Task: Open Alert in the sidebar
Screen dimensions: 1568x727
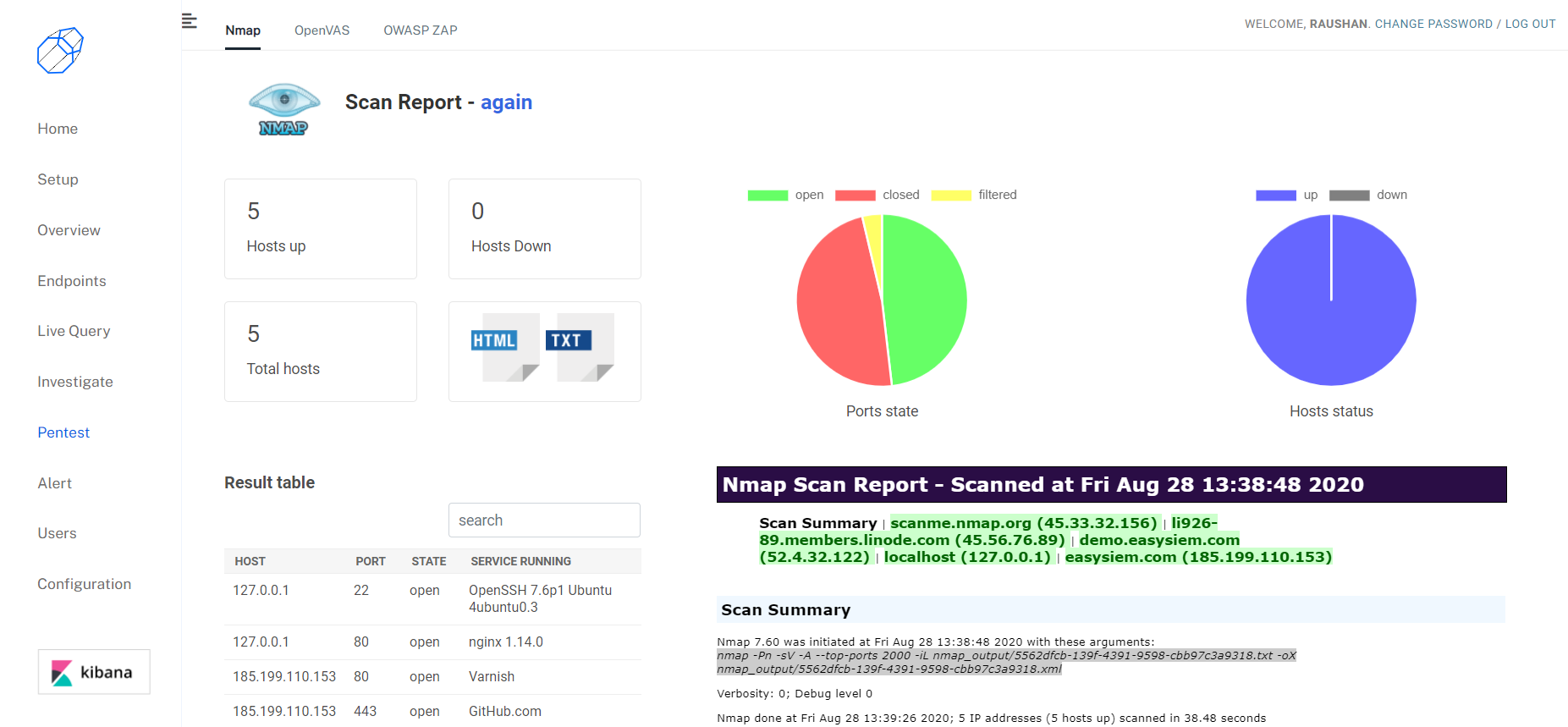Action: pyautogui.click(x=55, y=483)
